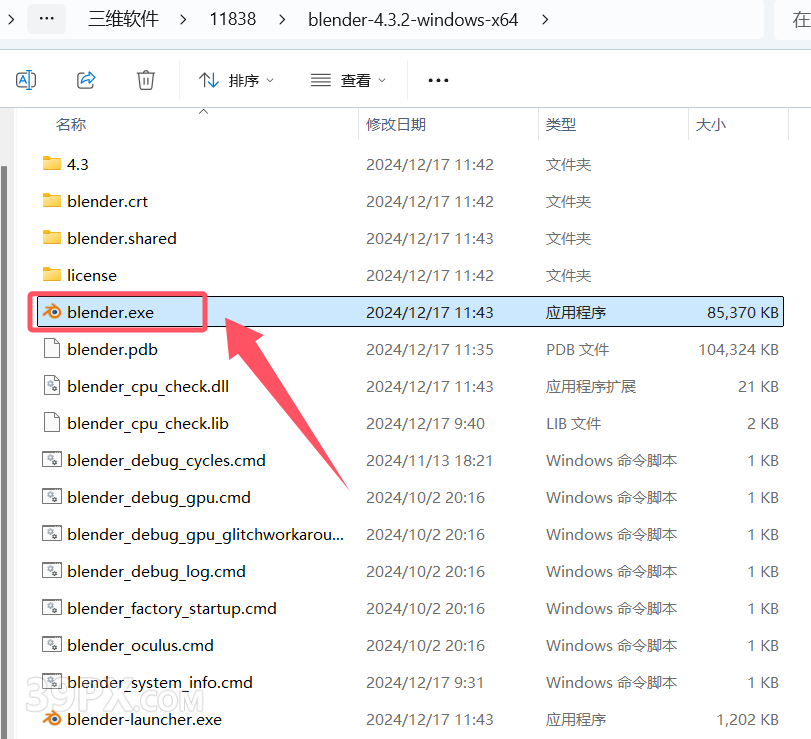Expand chevron after 三维软件 breadcrumb
Image resolution: width=811 pixels, height=739 pixels.
click(184, 19)
